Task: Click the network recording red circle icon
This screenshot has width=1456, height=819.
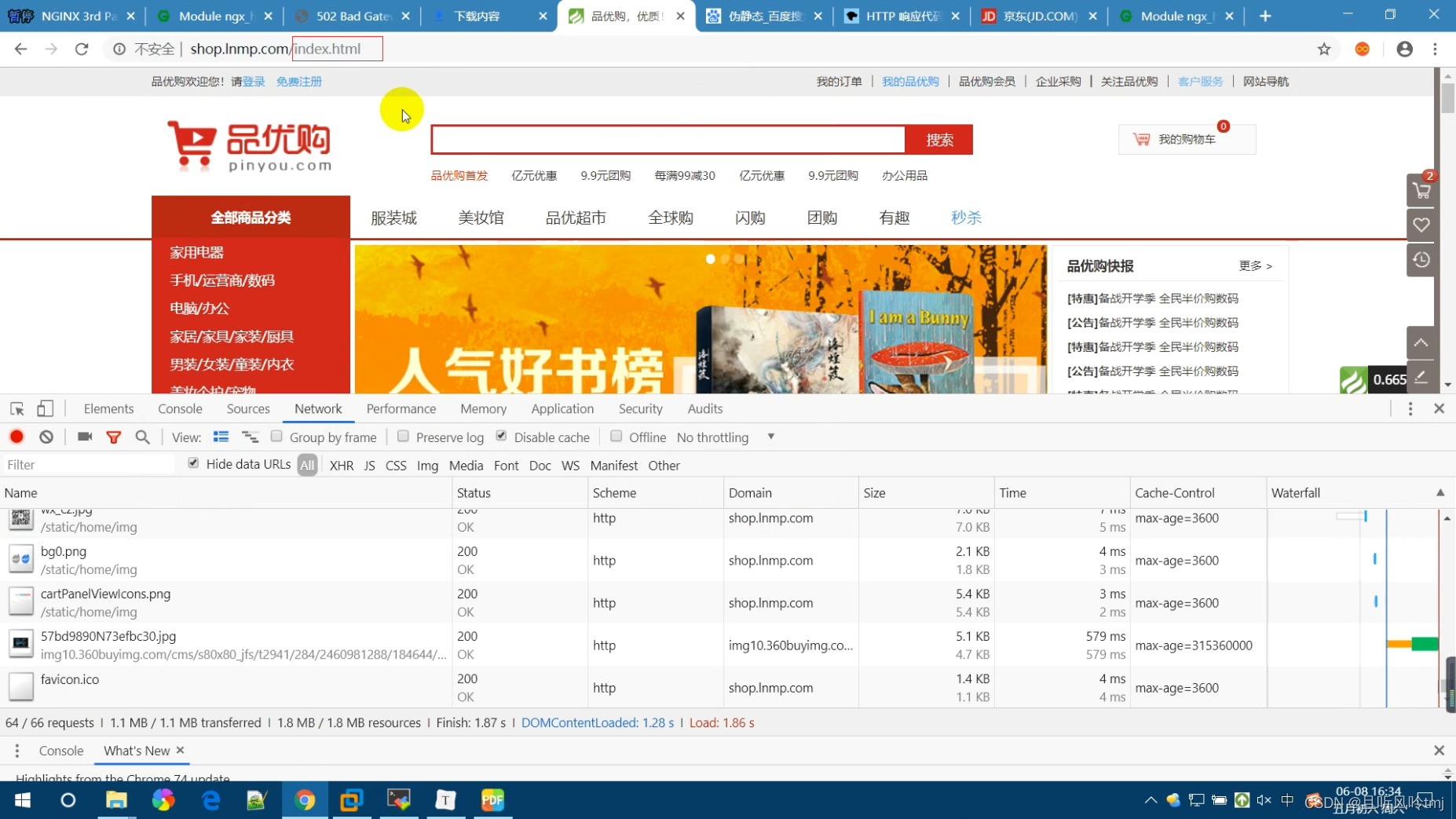Action: point(16,437)
